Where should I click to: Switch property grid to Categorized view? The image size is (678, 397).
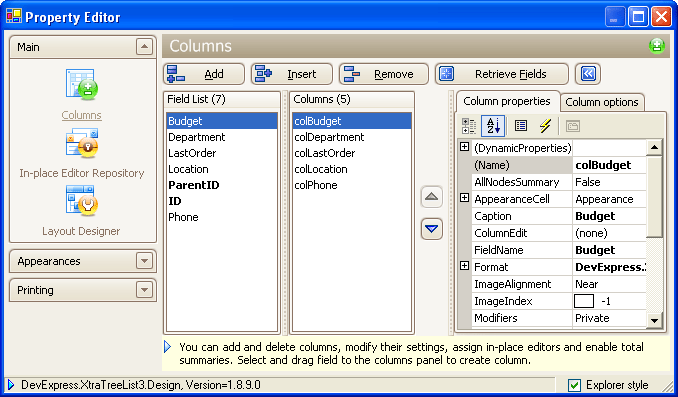469,126
